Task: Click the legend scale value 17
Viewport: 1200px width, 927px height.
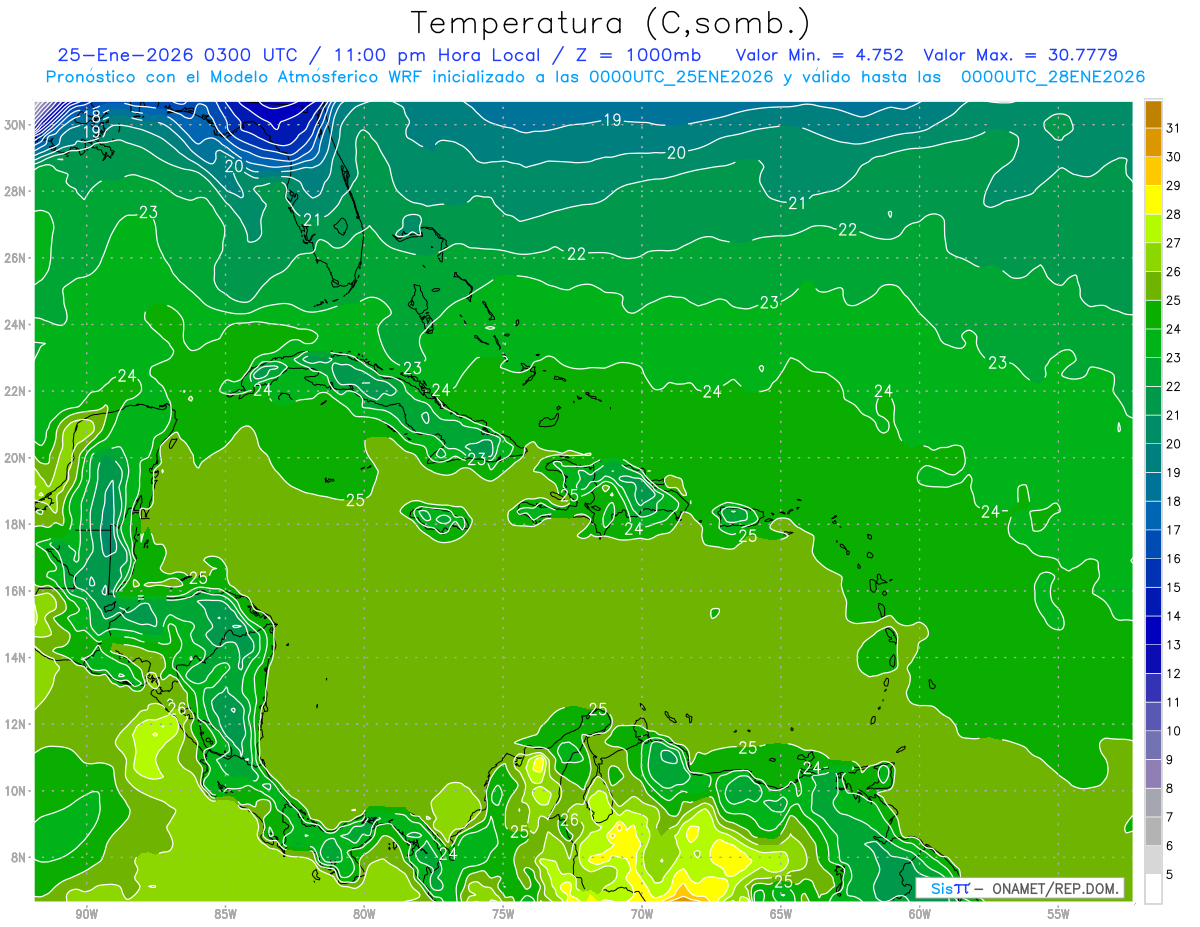Action: coord(1174,530)
